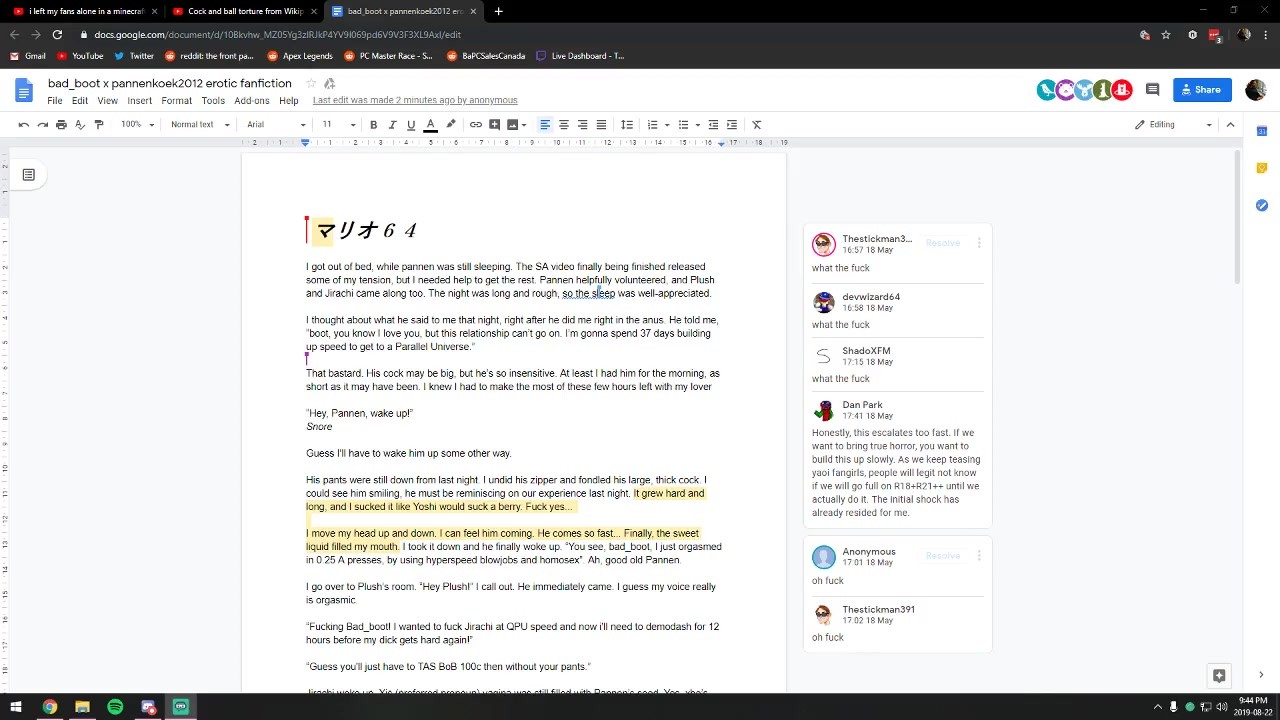
Task: Toggle italic formatting
Action: 392,125
